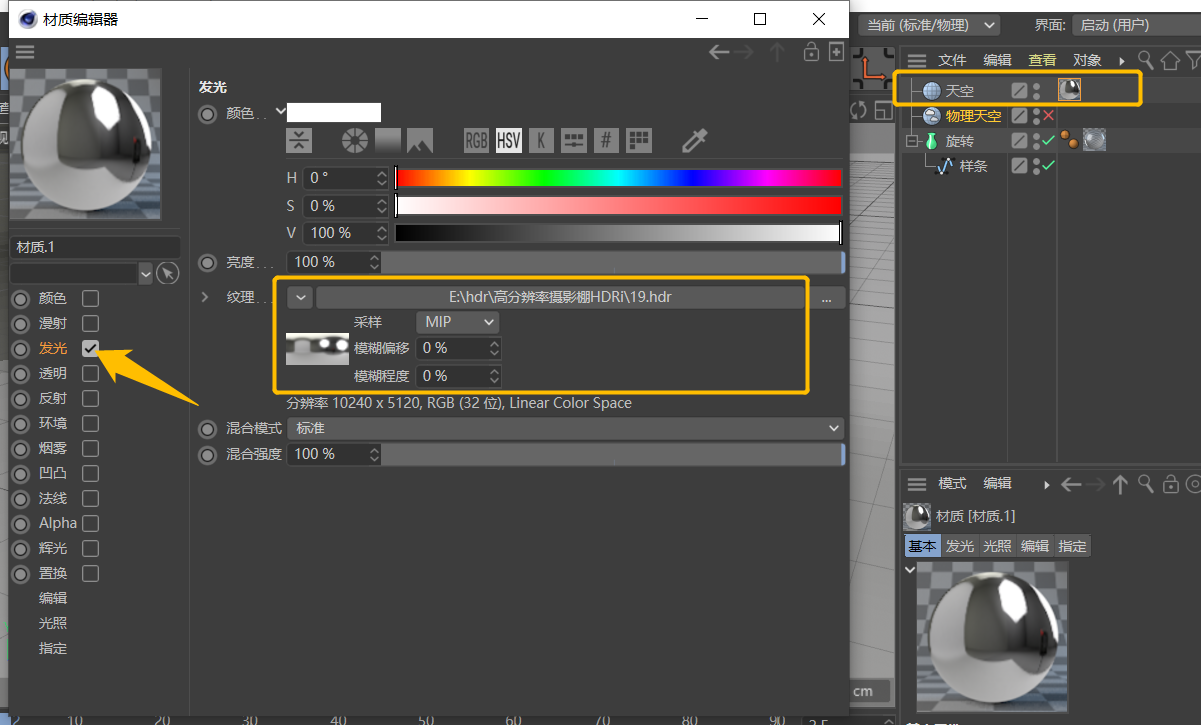This screenshot has height=725, width=1201.
Task: Enable the 透明 channel checkbox
Action: pos(90,373)
